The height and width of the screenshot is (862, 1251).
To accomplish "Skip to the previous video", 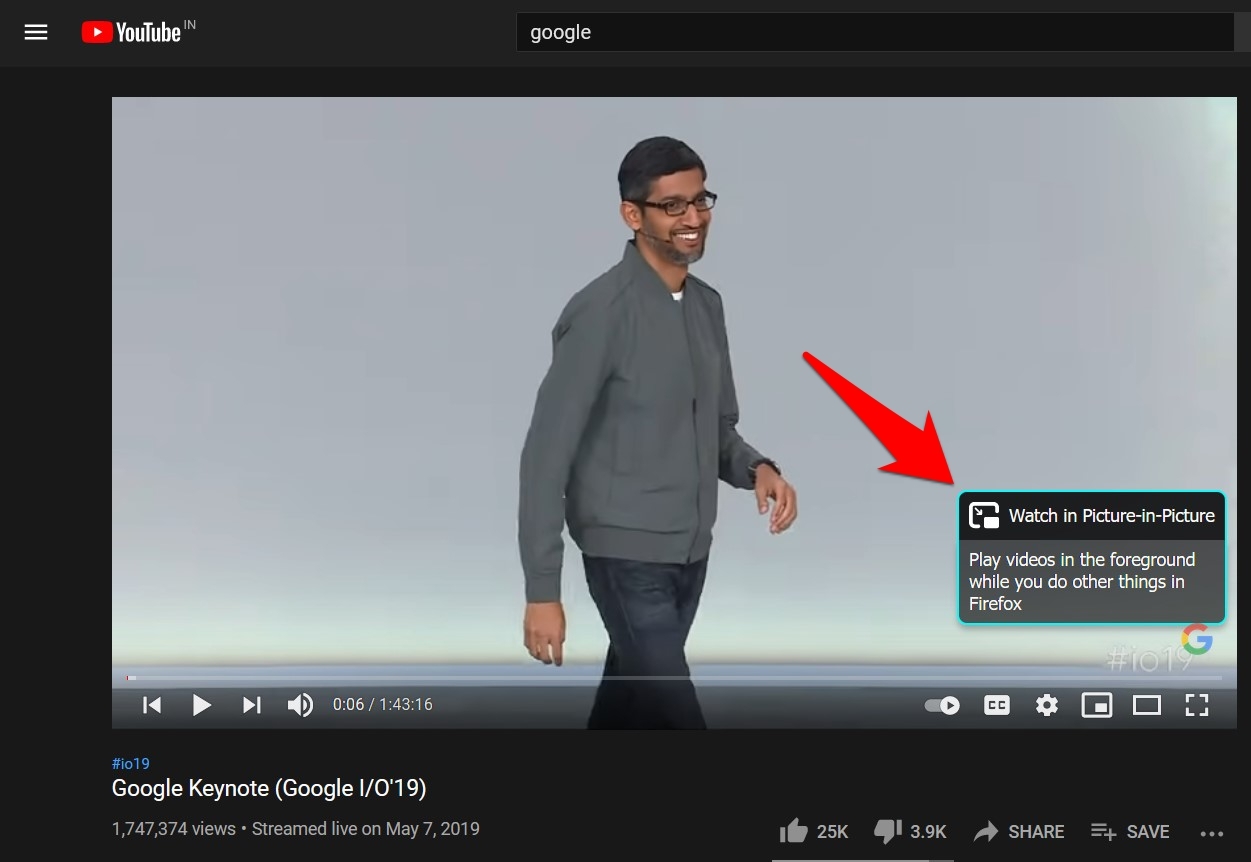I will click(152, 705).
